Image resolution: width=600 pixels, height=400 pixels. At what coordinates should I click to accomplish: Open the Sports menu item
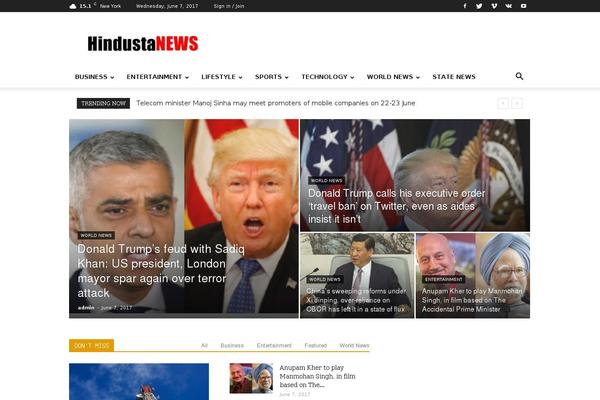tap(268, 77)
